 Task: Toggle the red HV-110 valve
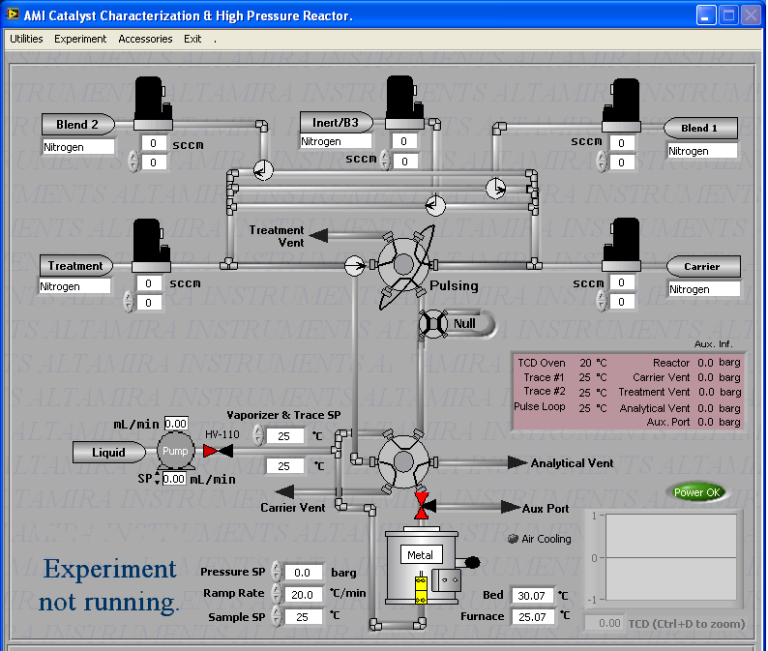211,452
